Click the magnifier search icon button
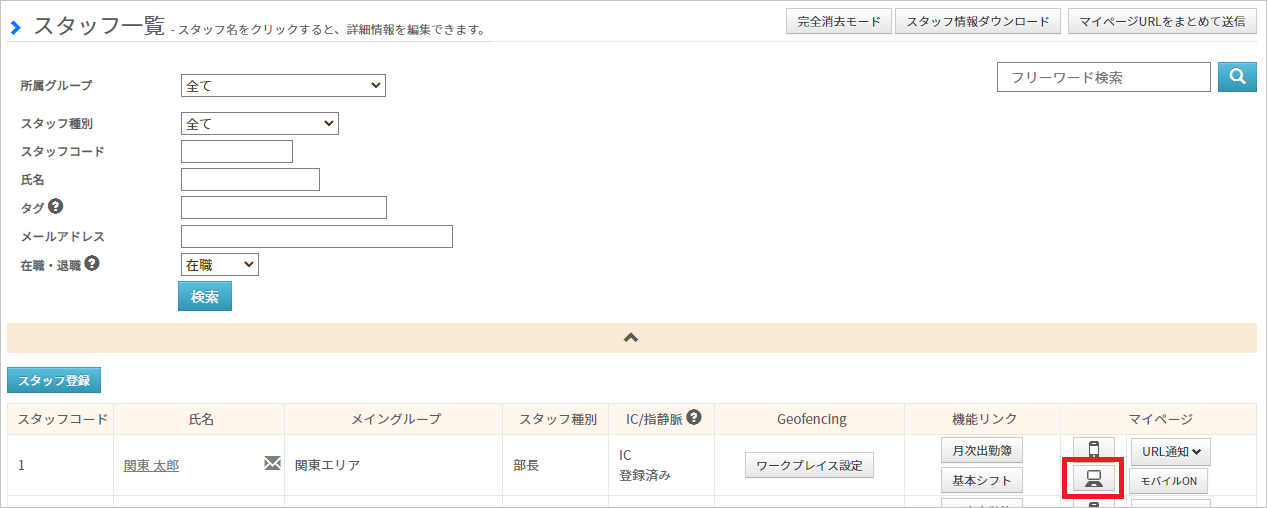The image size is (1267, 508). [x=1237, y=77]
